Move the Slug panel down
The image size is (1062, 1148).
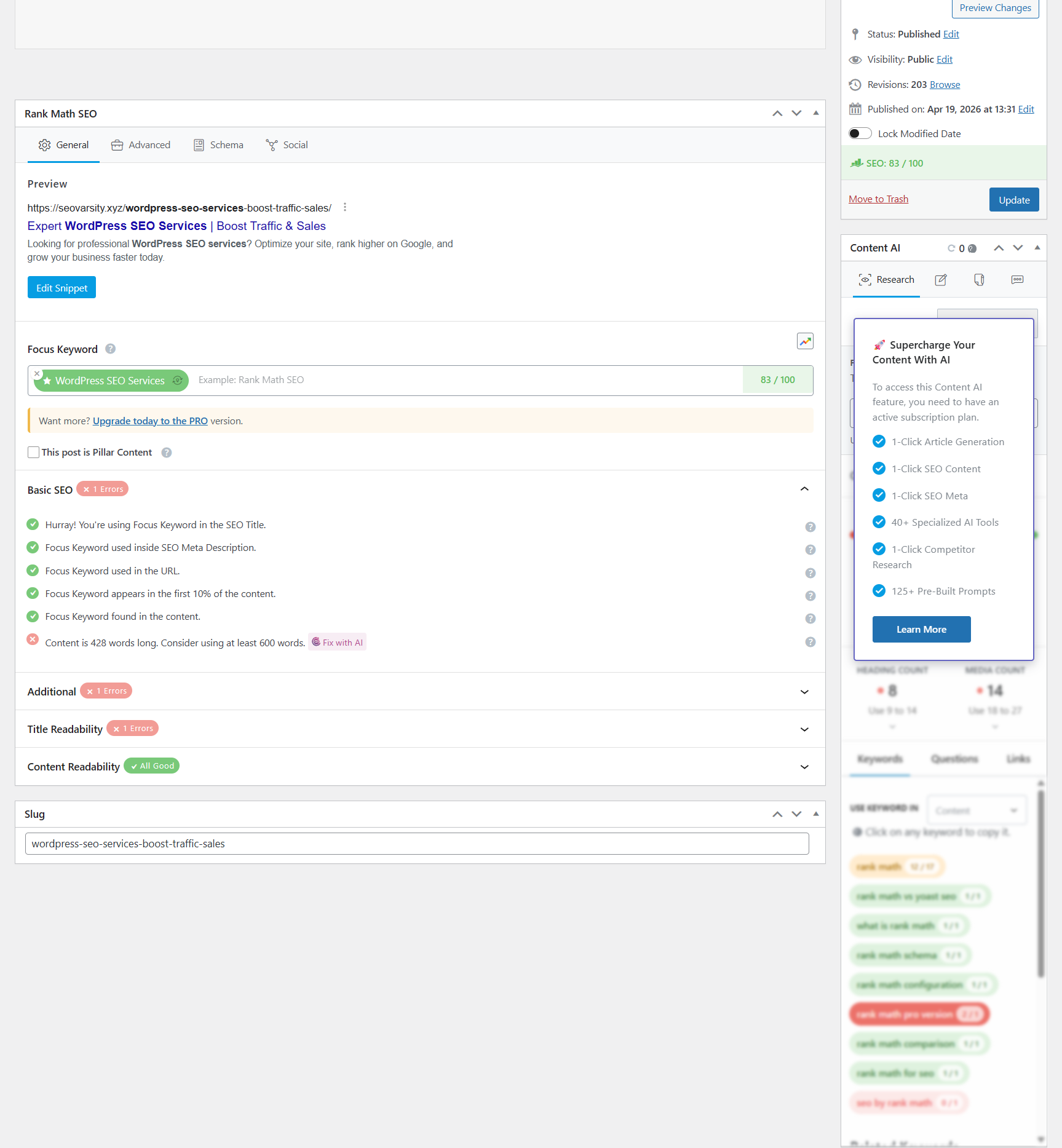click(x=796, y=814)
